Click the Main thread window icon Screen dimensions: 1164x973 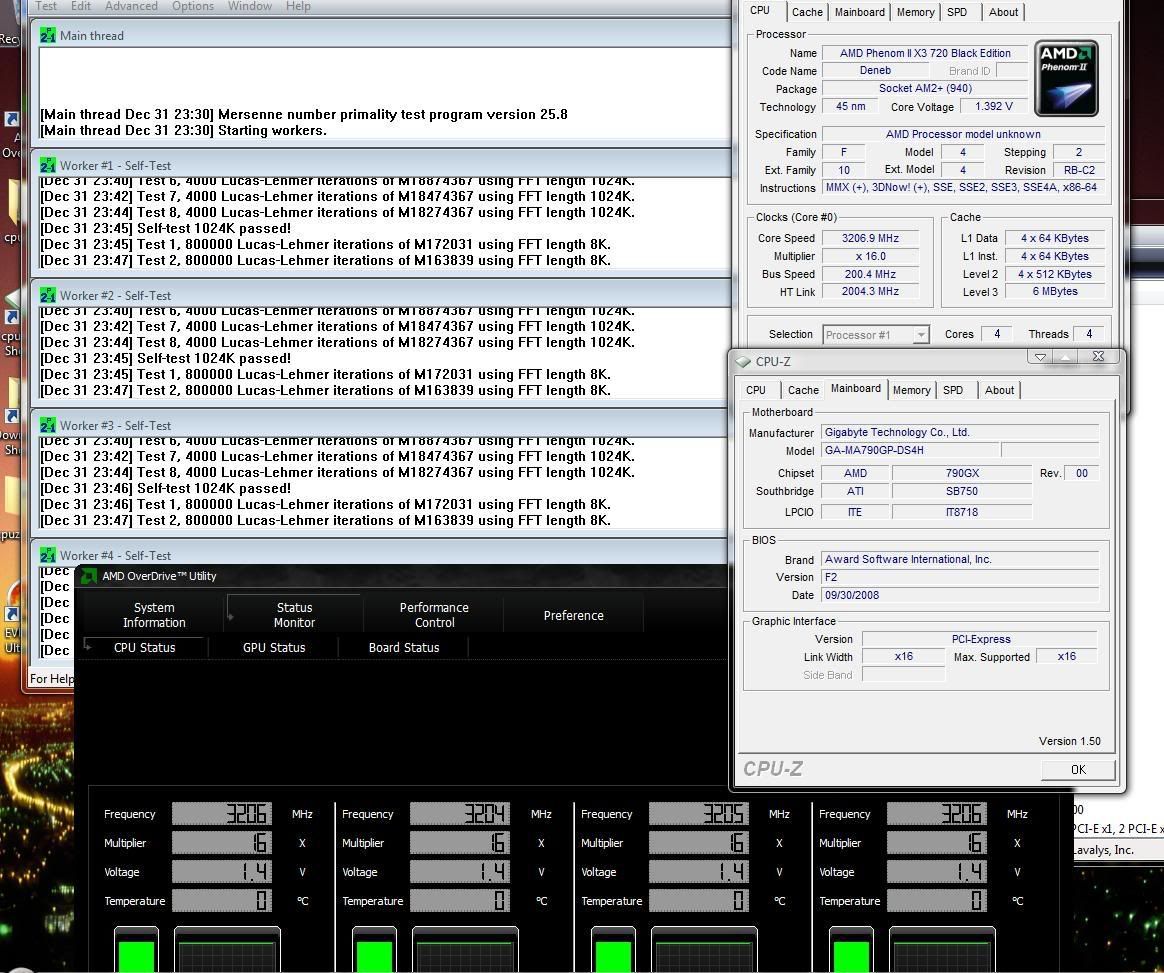point(48,36)
